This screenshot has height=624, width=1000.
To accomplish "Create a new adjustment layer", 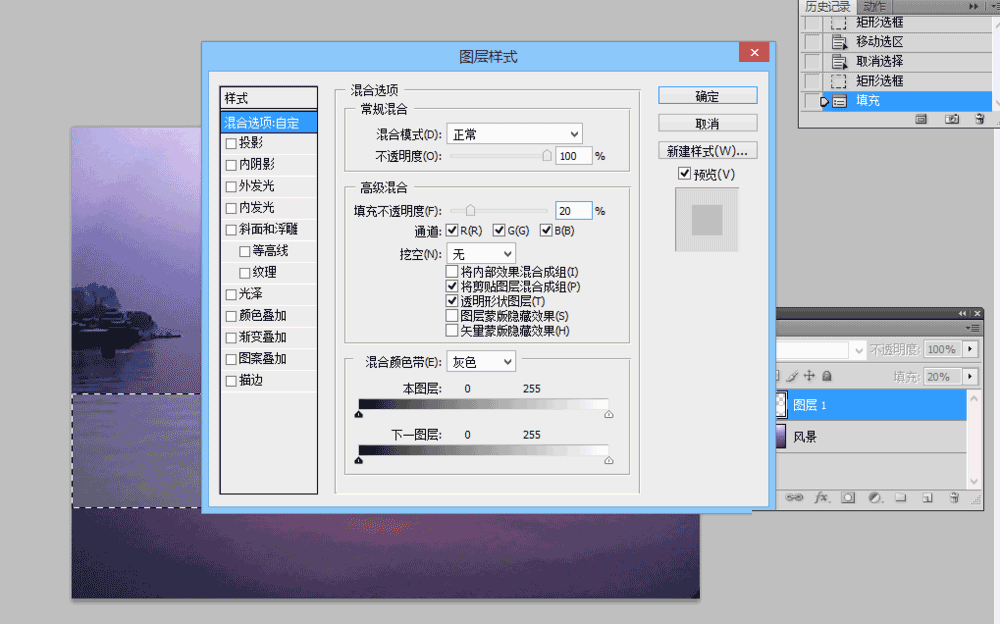I will click(x=875, y=498).
